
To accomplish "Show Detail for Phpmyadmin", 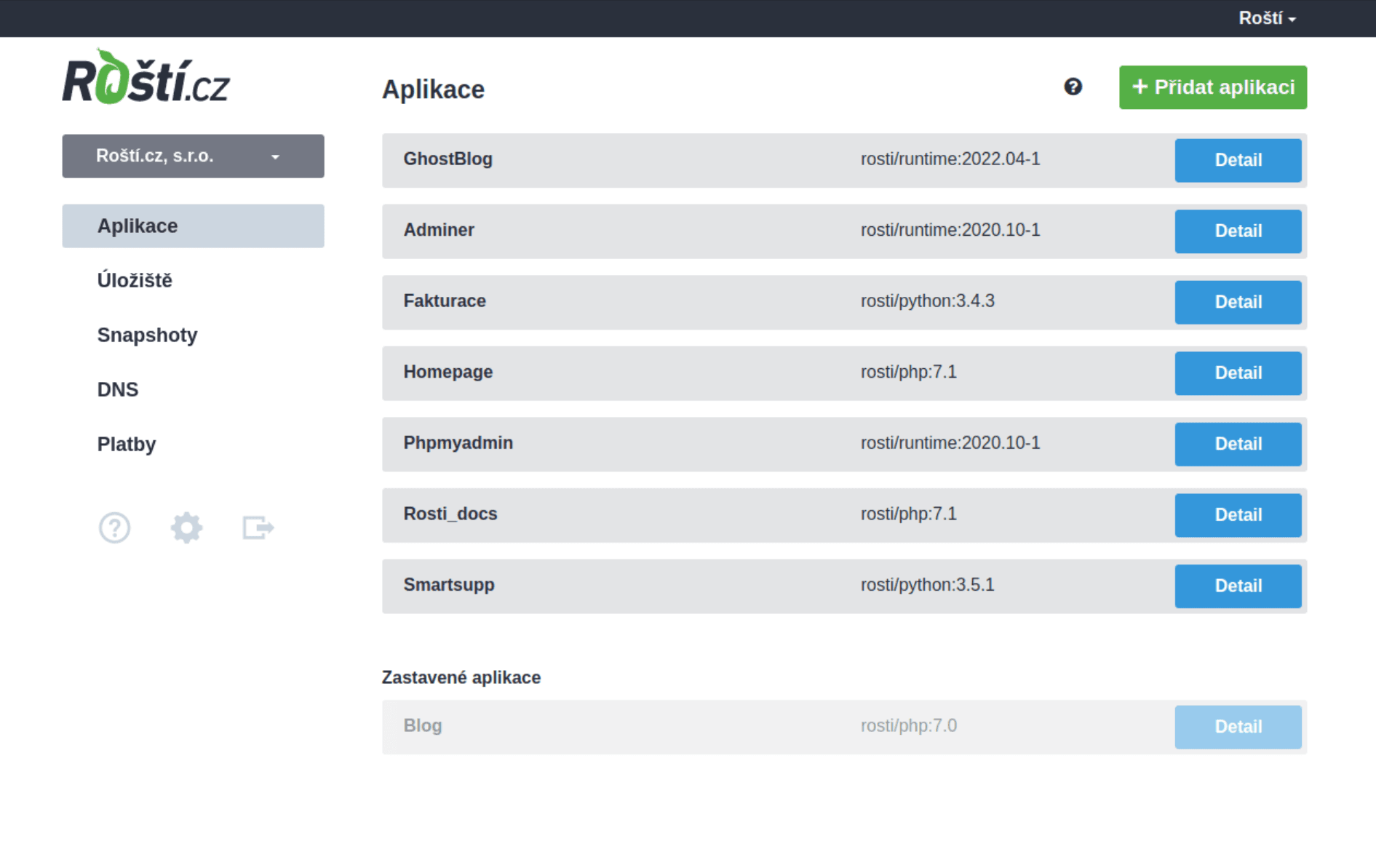I will click(x=1238, y=445).
